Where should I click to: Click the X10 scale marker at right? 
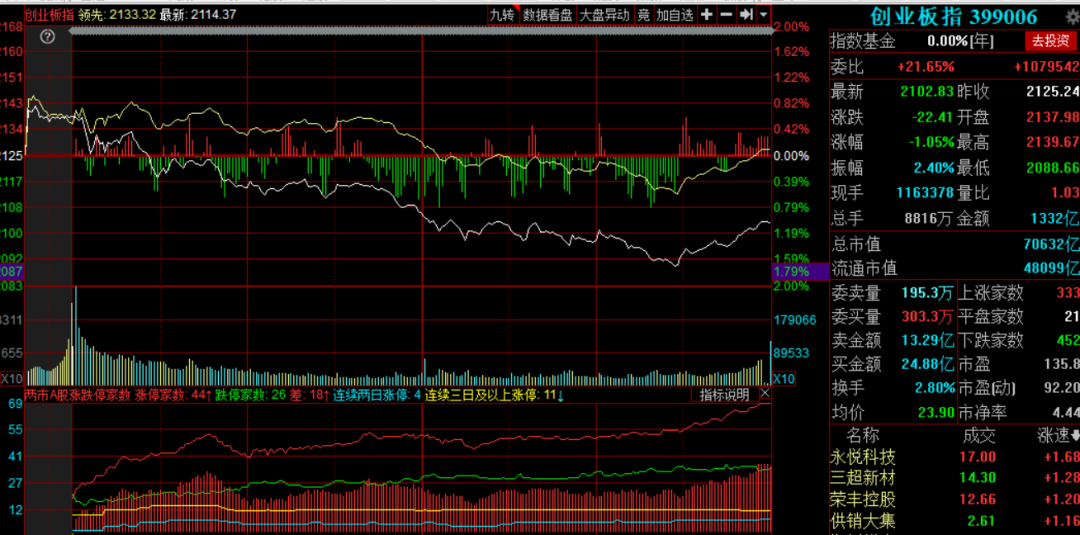(783, 379)
